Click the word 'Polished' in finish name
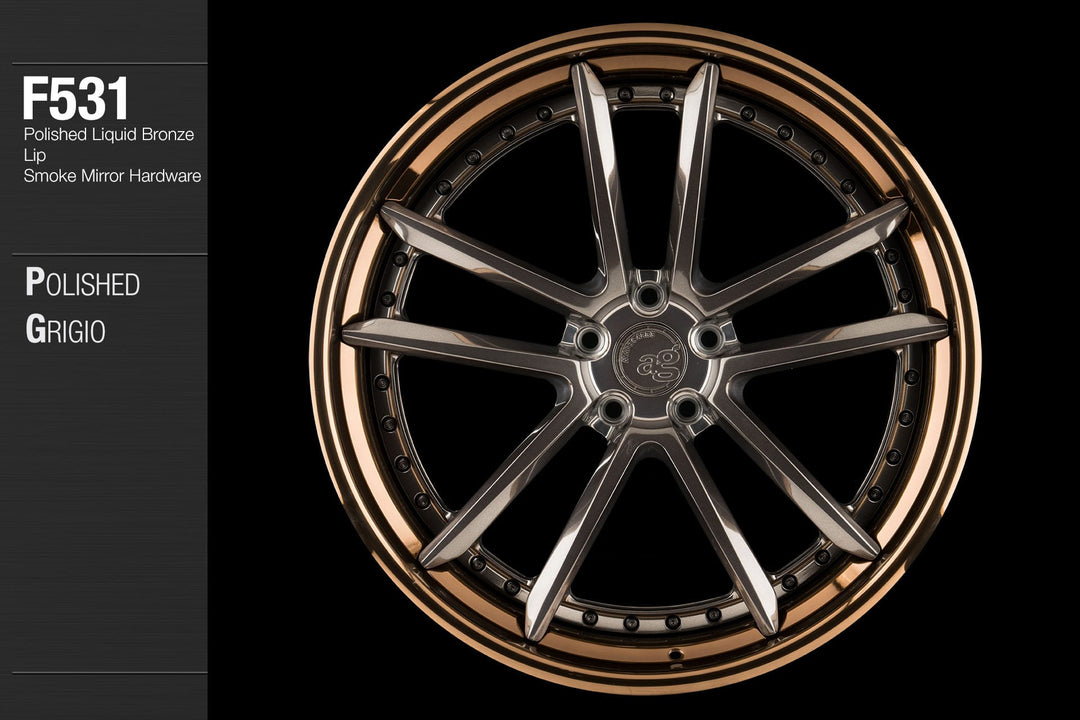This screenshot has height=720, width=1080. 82,284
